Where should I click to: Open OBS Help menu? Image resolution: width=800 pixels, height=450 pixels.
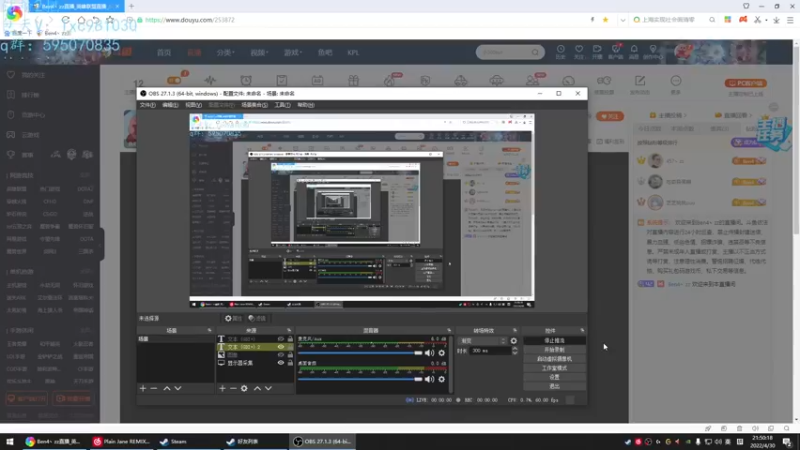tap(306, 105)
